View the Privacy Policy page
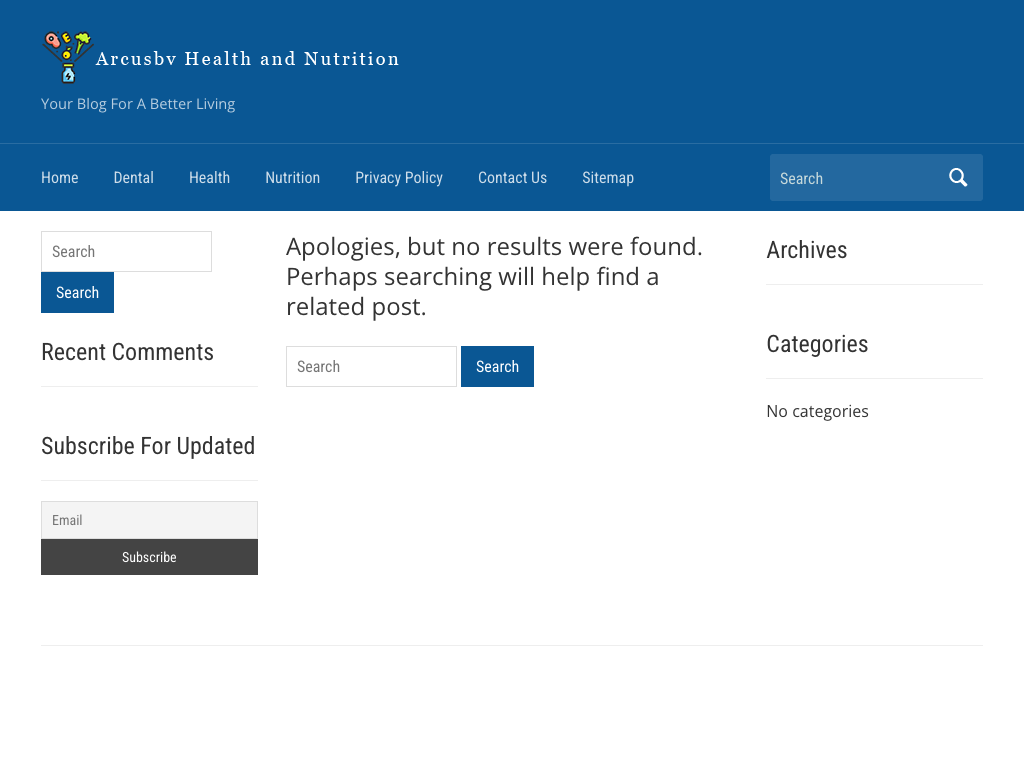 pyautogui.click(x=398, y=178)
